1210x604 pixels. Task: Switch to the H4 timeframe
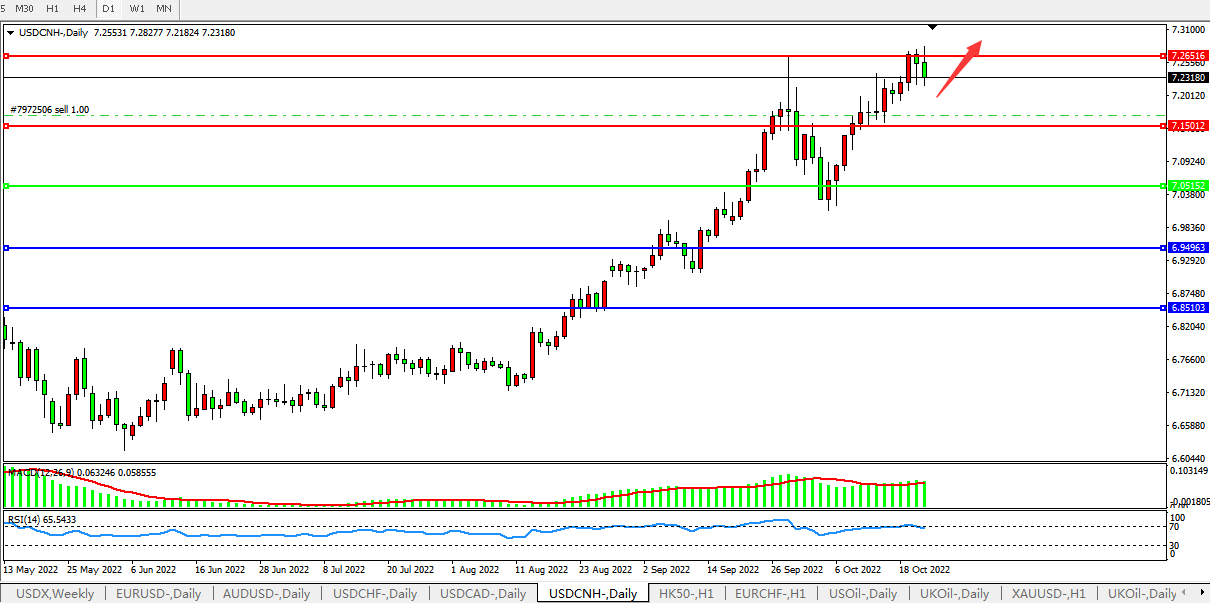point(79,8)
